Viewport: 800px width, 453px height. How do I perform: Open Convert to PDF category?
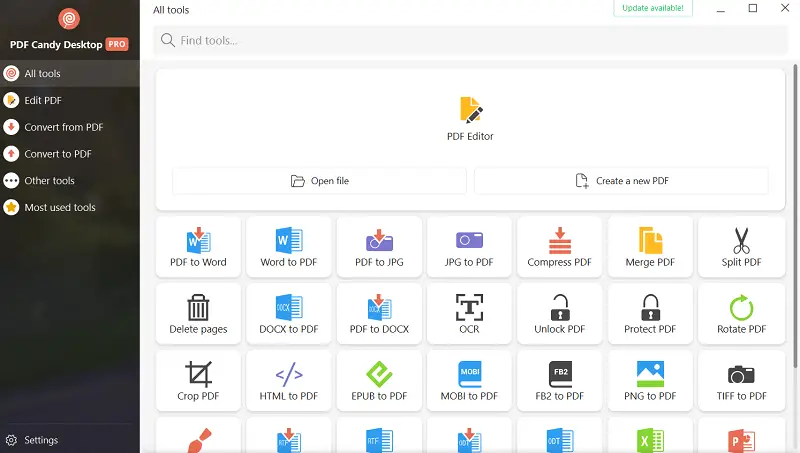(70, 154)
